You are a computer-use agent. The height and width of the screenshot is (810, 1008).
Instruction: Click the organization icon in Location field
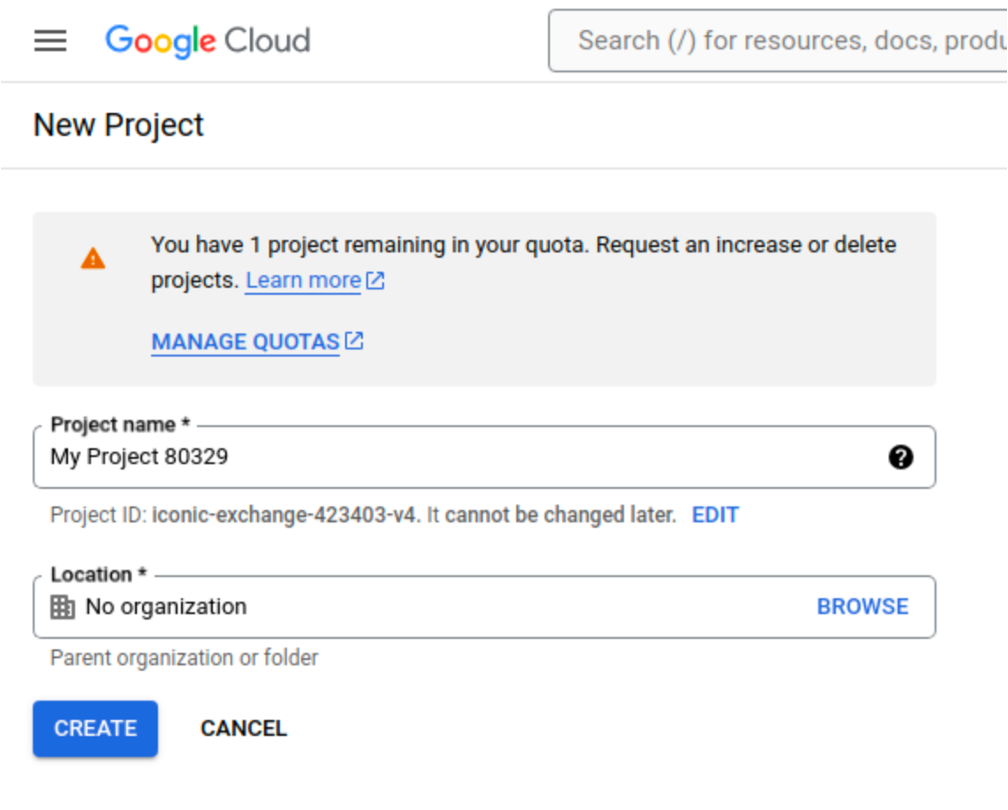point(62,606)
